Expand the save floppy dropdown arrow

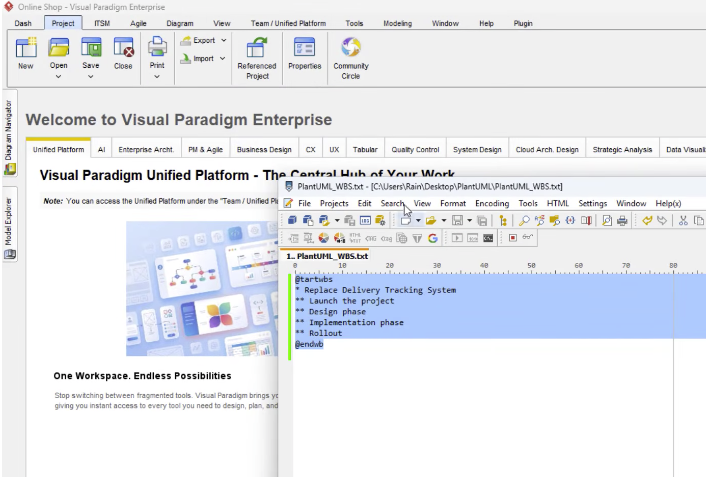470,221
